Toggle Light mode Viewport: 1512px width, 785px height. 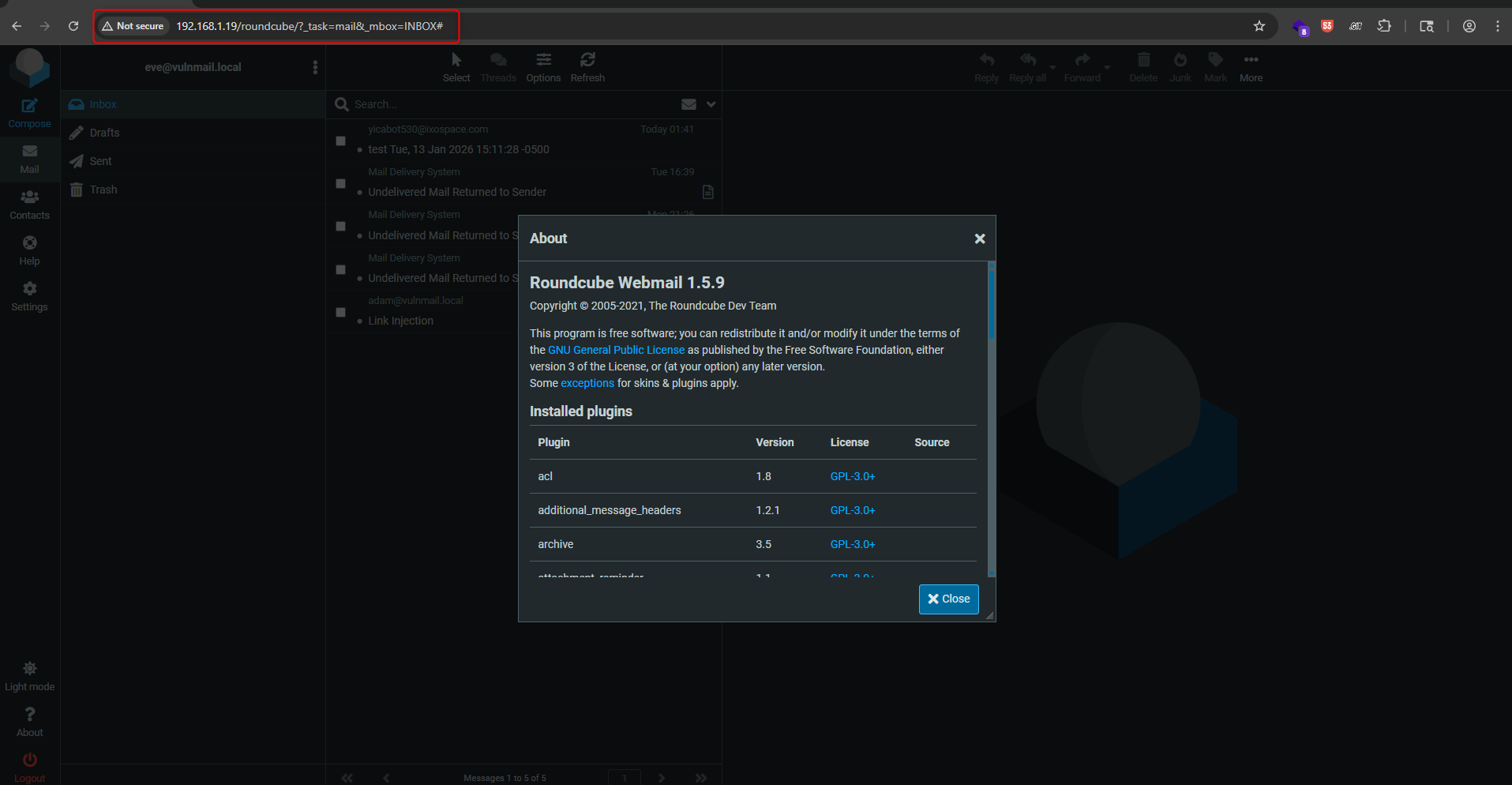pos(29,676)
